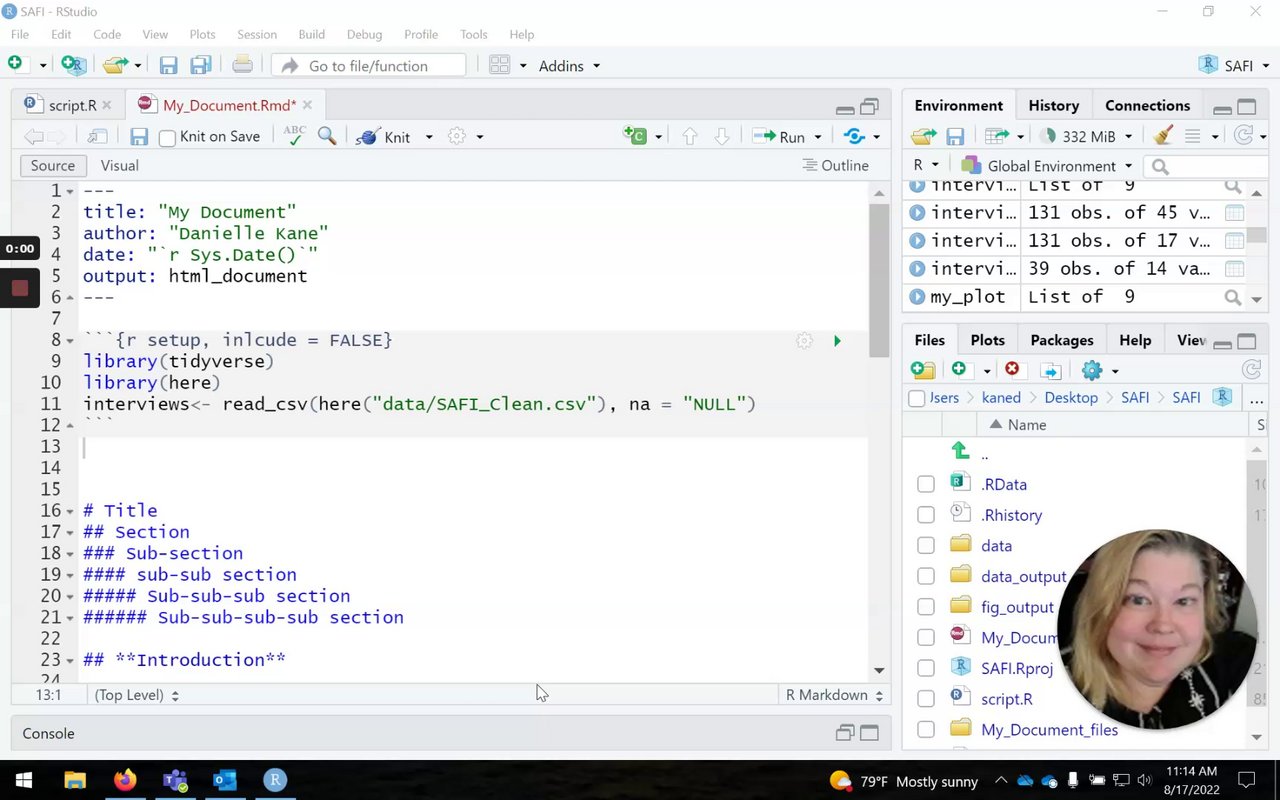Open the Session menu
Viewport: 1280px width, 800px height.
257,34
